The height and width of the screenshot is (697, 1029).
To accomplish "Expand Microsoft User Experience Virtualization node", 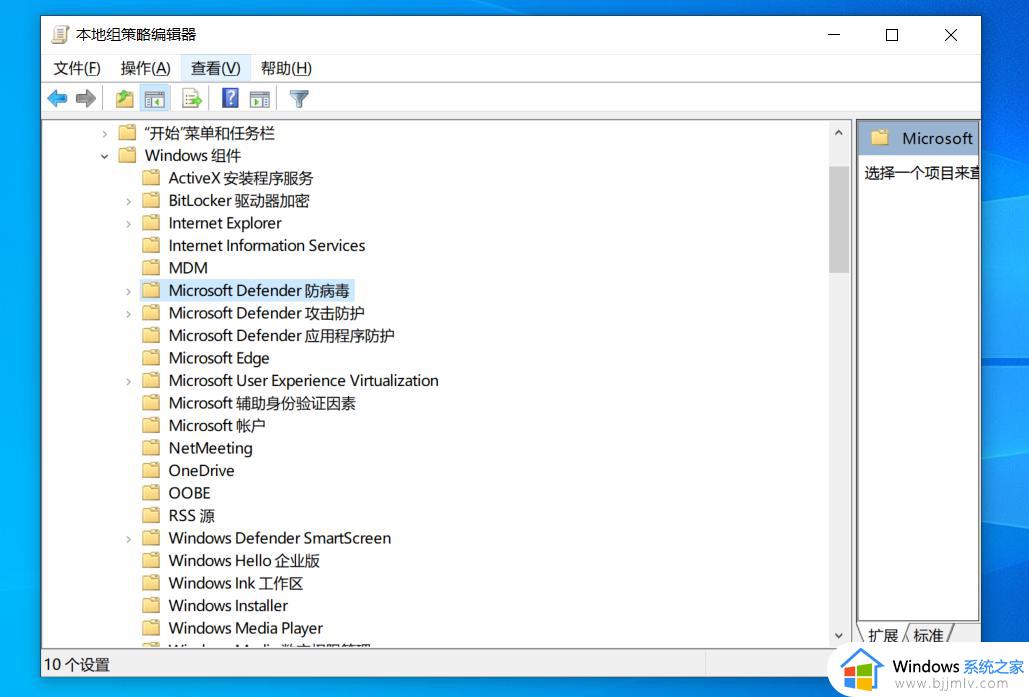I will (129, 381).
